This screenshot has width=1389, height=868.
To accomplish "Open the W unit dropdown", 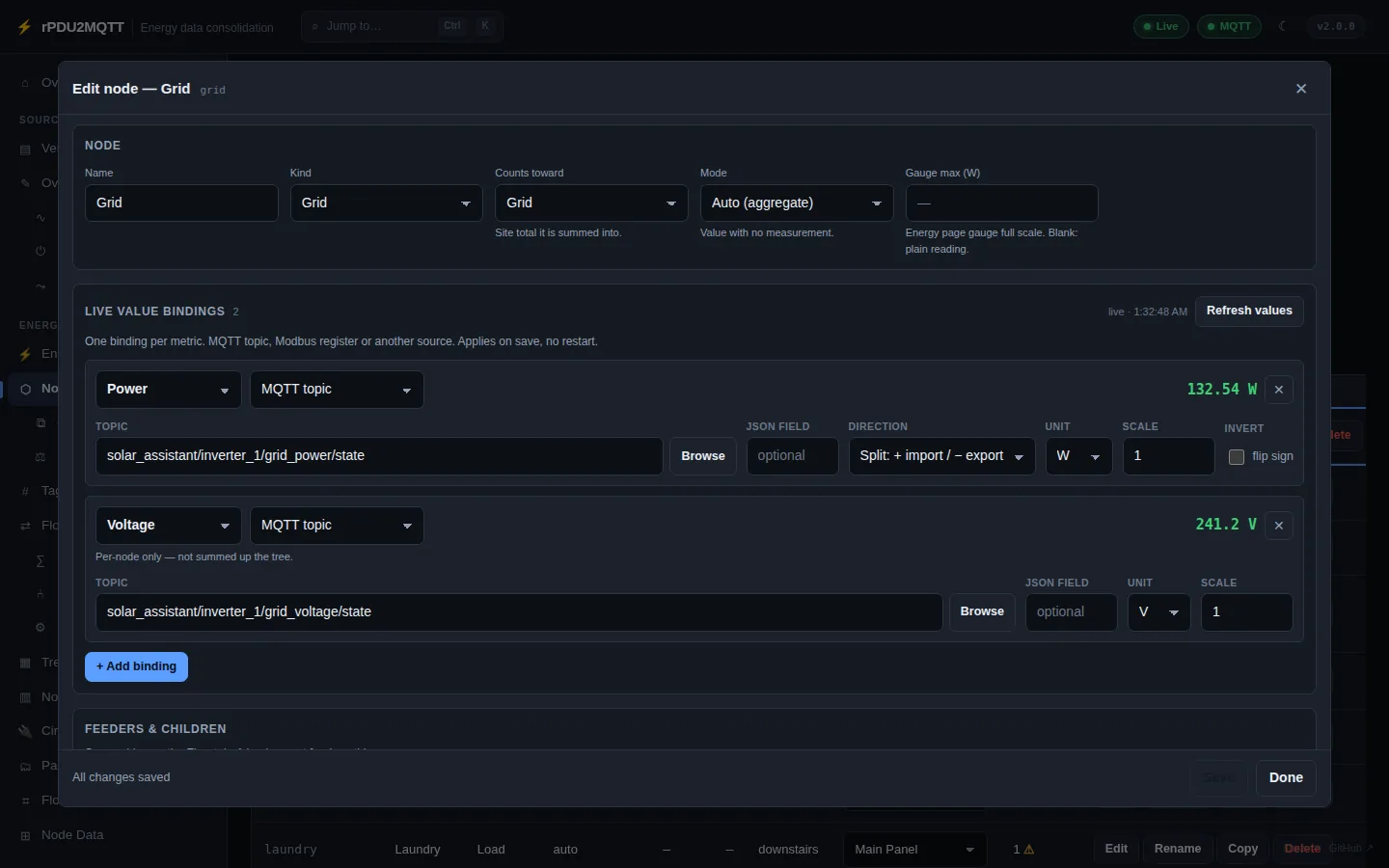I will click(x=1078, y=456).
